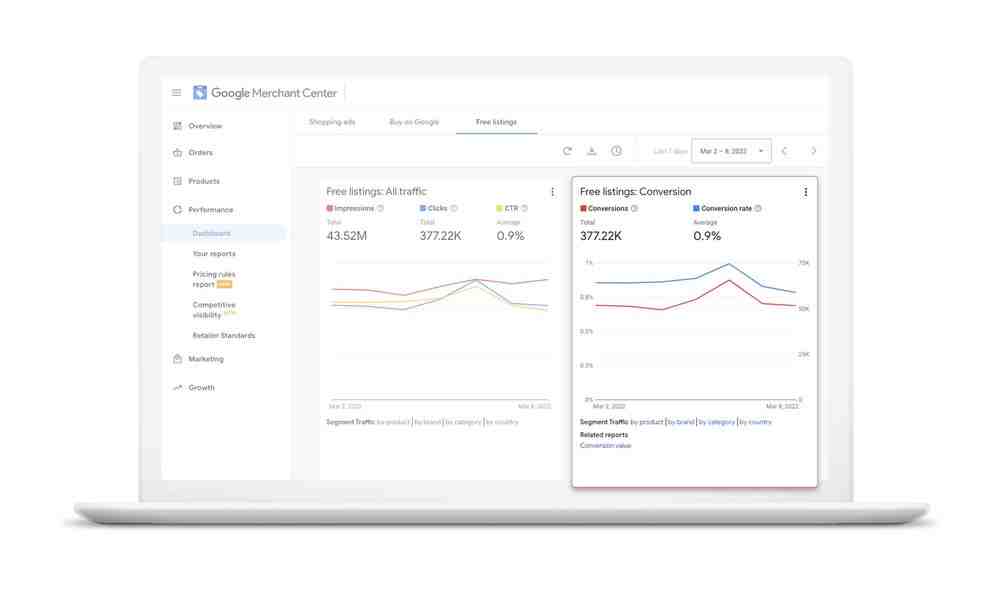1000x604 pixels.
Task: Open Conversion card options menu
Action: coord(805,192)
